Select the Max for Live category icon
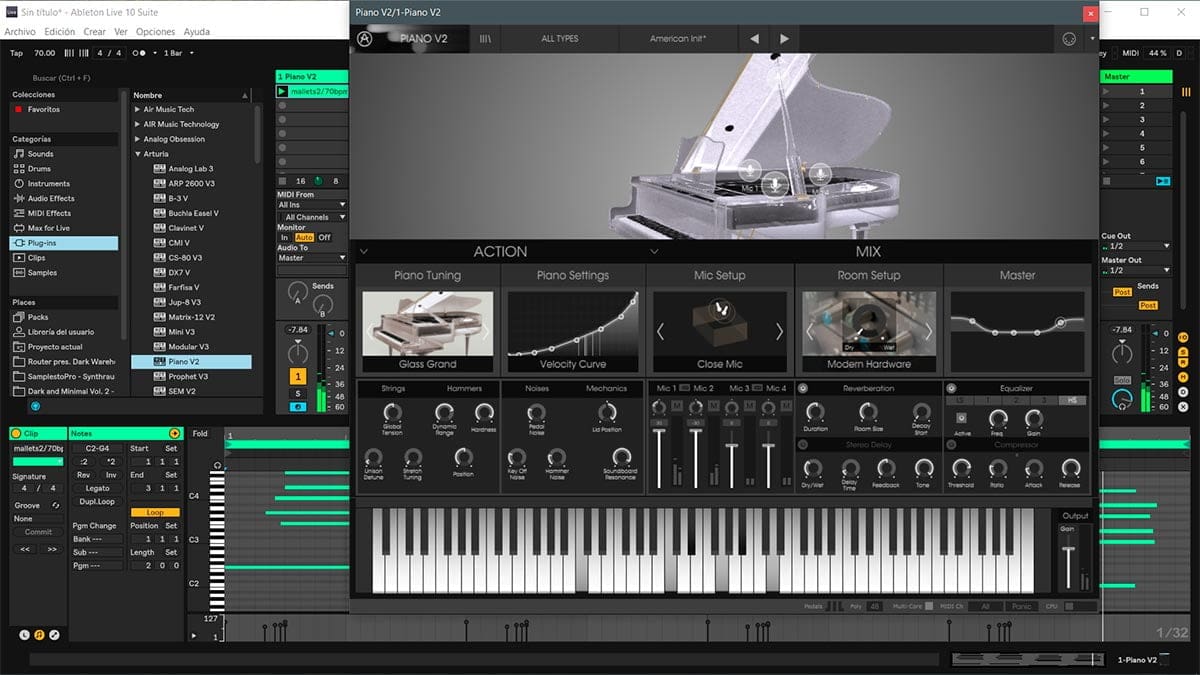This screenshot has width=1200, height=675. (x=18, y=228)
